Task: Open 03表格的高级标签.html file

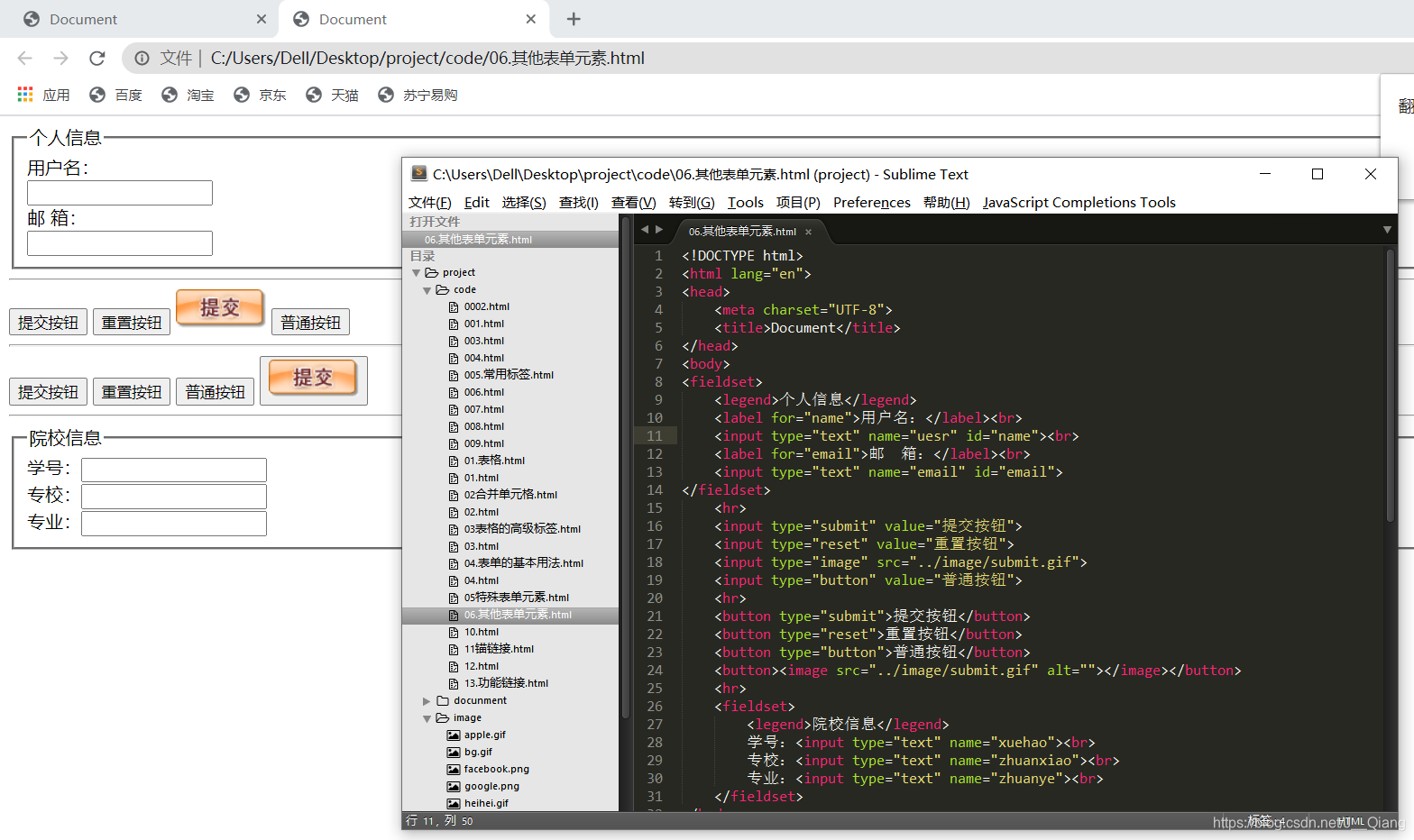Action: point(522,529)
